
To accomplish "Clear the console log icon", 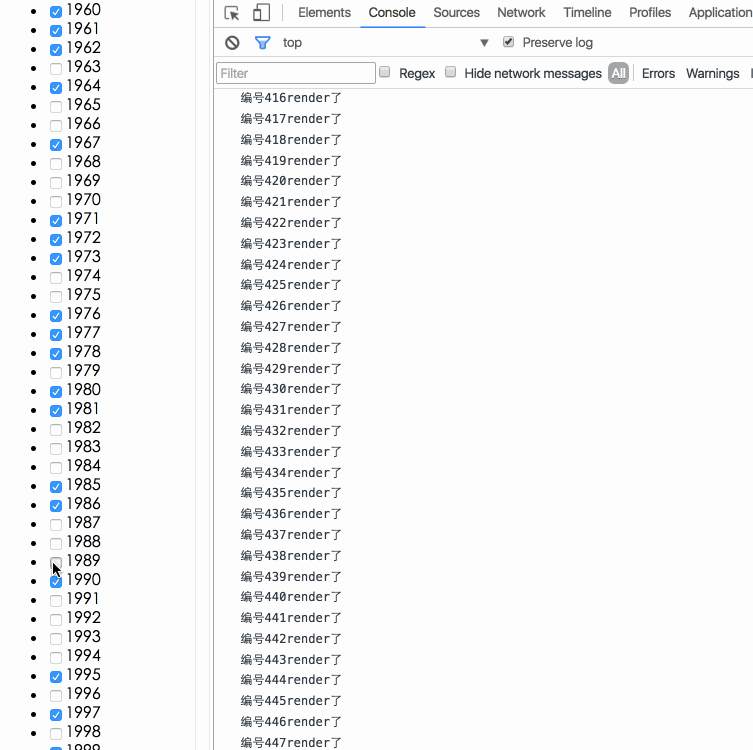I will 232,43.
